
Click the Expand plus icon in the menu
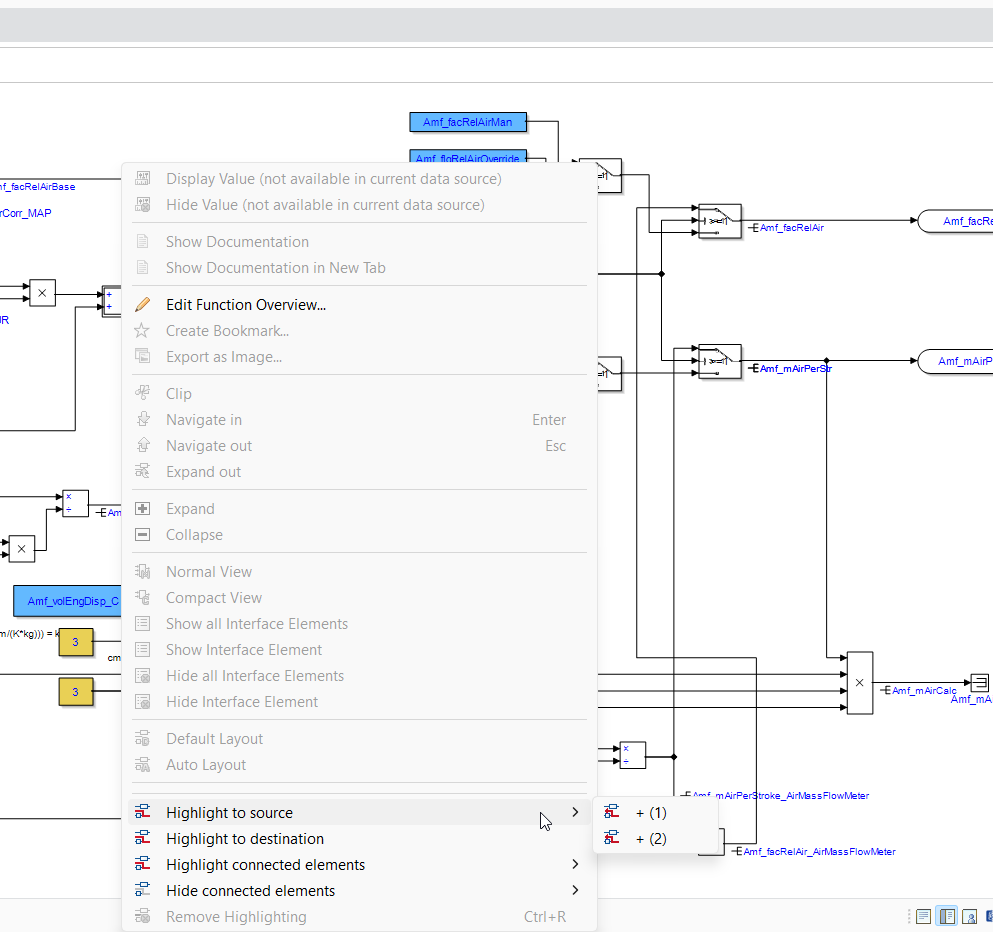click(x=143, y=508)
